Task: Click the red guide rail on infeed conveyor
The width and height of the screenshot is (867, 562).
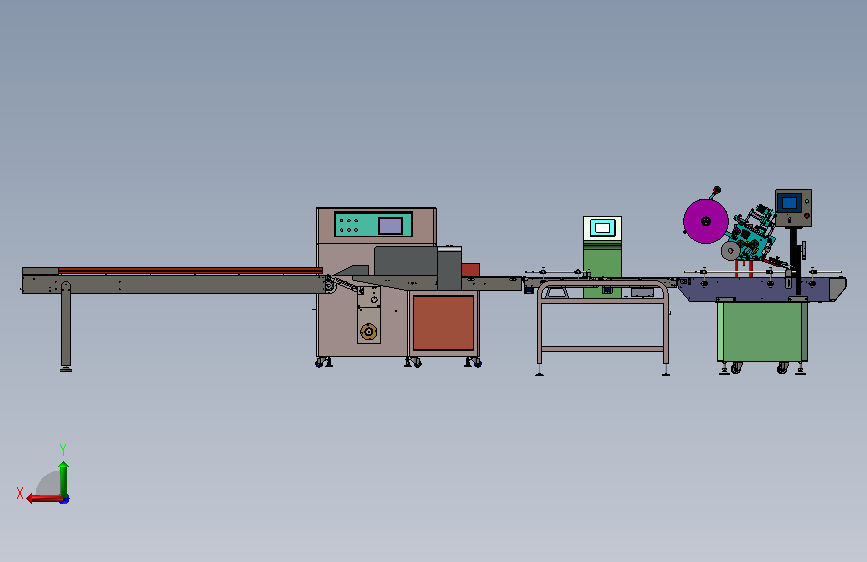Action: (190, 270)
